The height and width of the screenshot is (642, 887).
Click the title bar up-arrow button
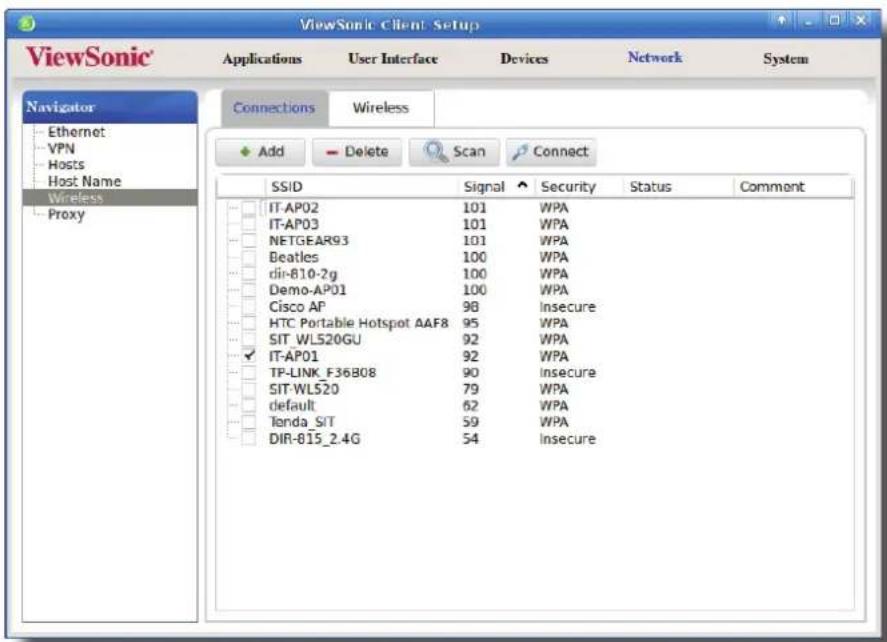pyautogui.click(x=781, y=21)
